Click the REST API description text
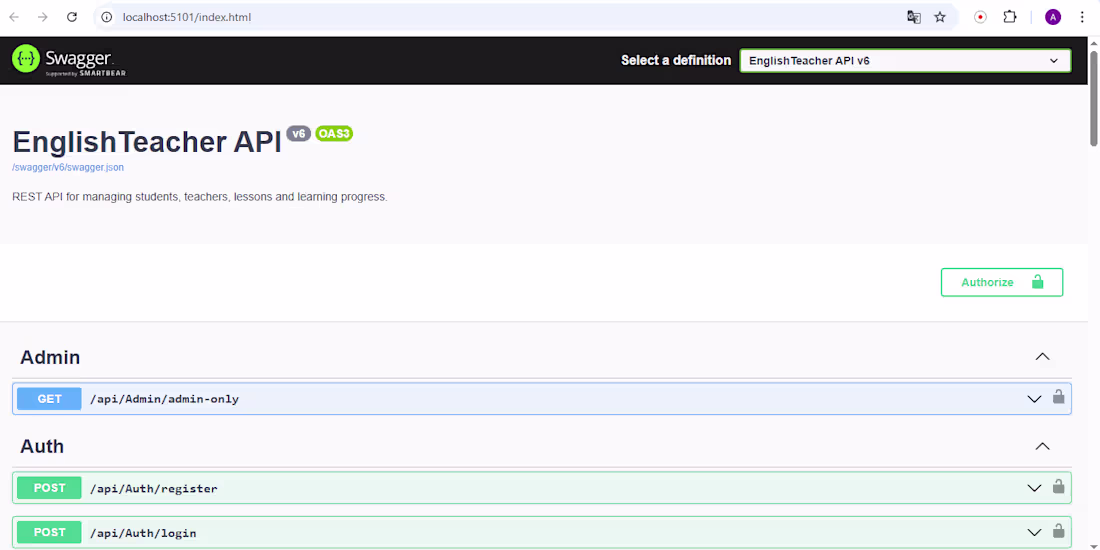Viewport: 1100px width, 550px height. click(200, 197)
